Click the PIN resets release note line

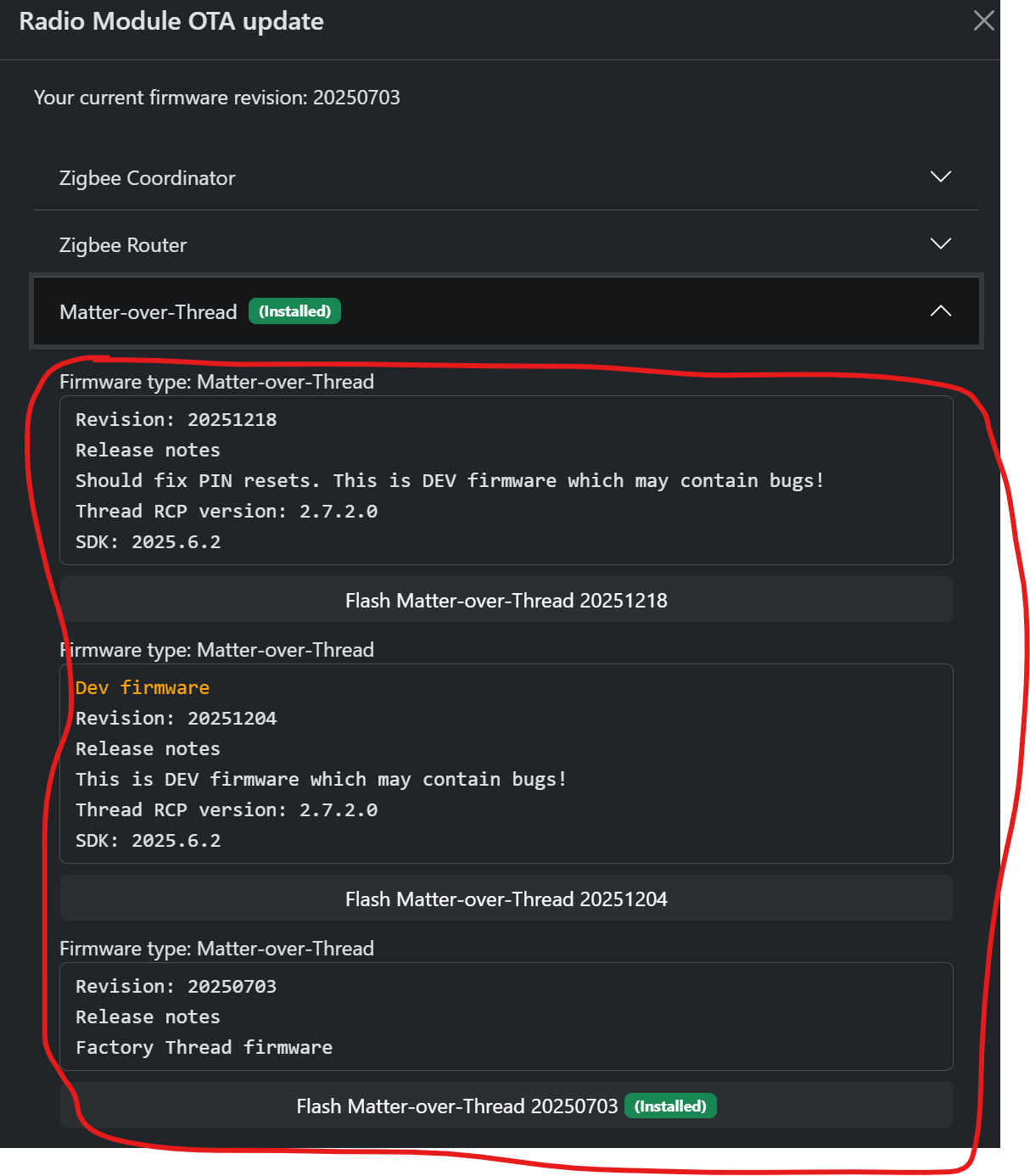[449, 480]
